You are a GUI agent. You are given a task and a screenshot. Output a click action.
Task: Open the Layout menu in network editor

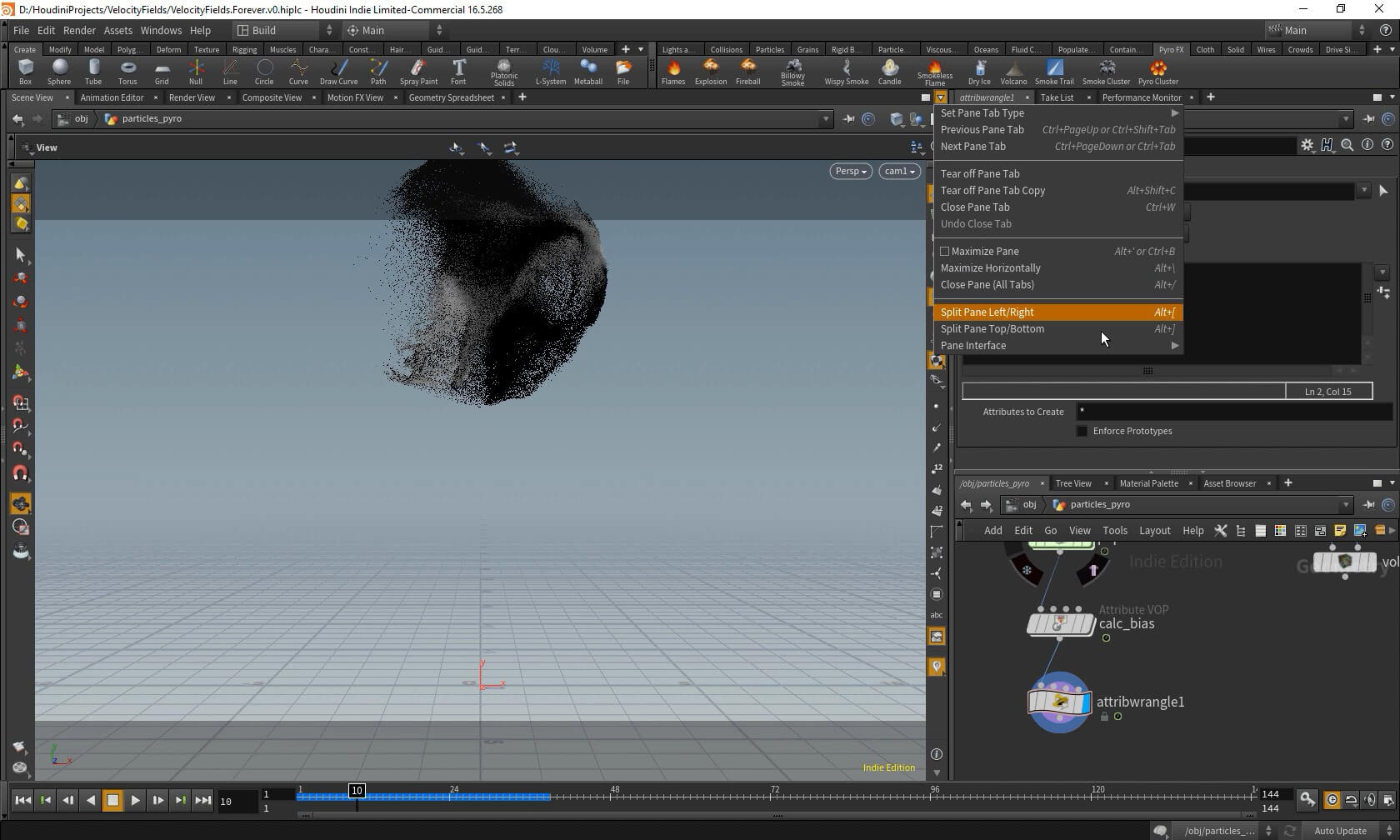1154,530
